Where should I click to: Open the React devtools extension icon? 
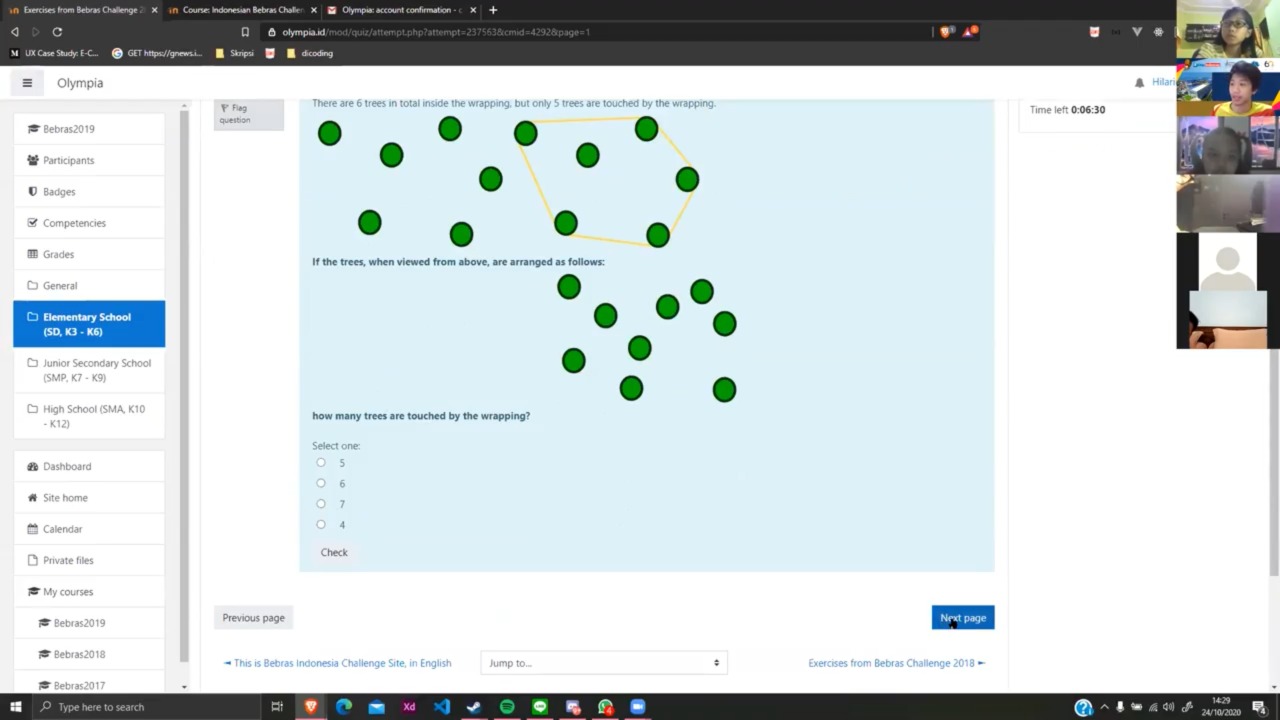[x=1158, y=32]
